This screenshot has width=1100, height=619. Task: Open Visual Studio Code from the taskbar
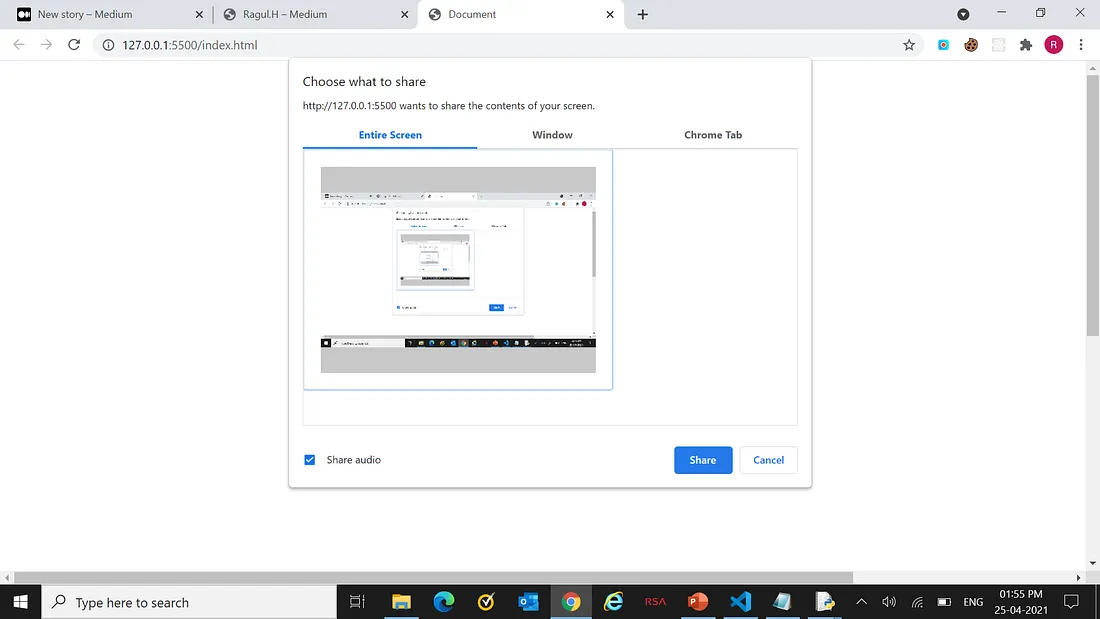coord(740,602)
